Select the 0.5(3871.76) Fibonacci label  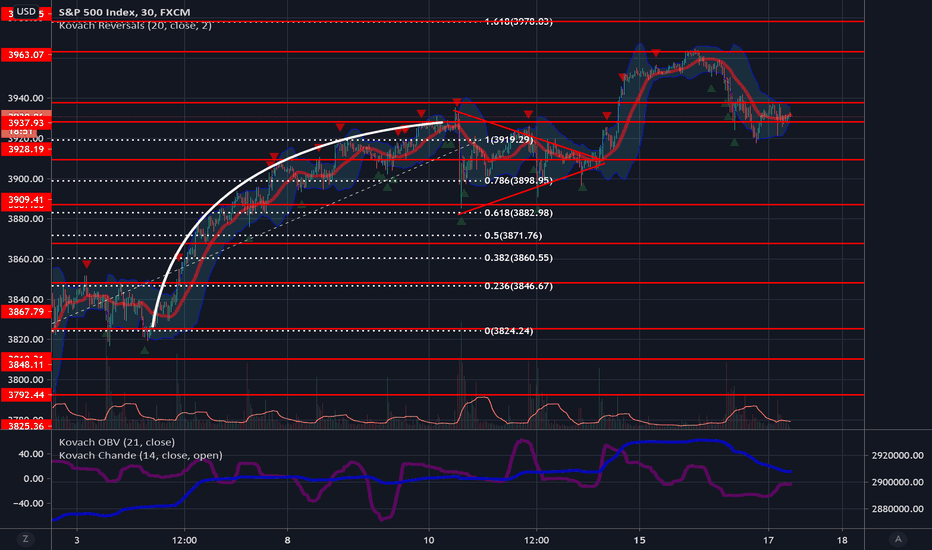[x=513, y=235]
